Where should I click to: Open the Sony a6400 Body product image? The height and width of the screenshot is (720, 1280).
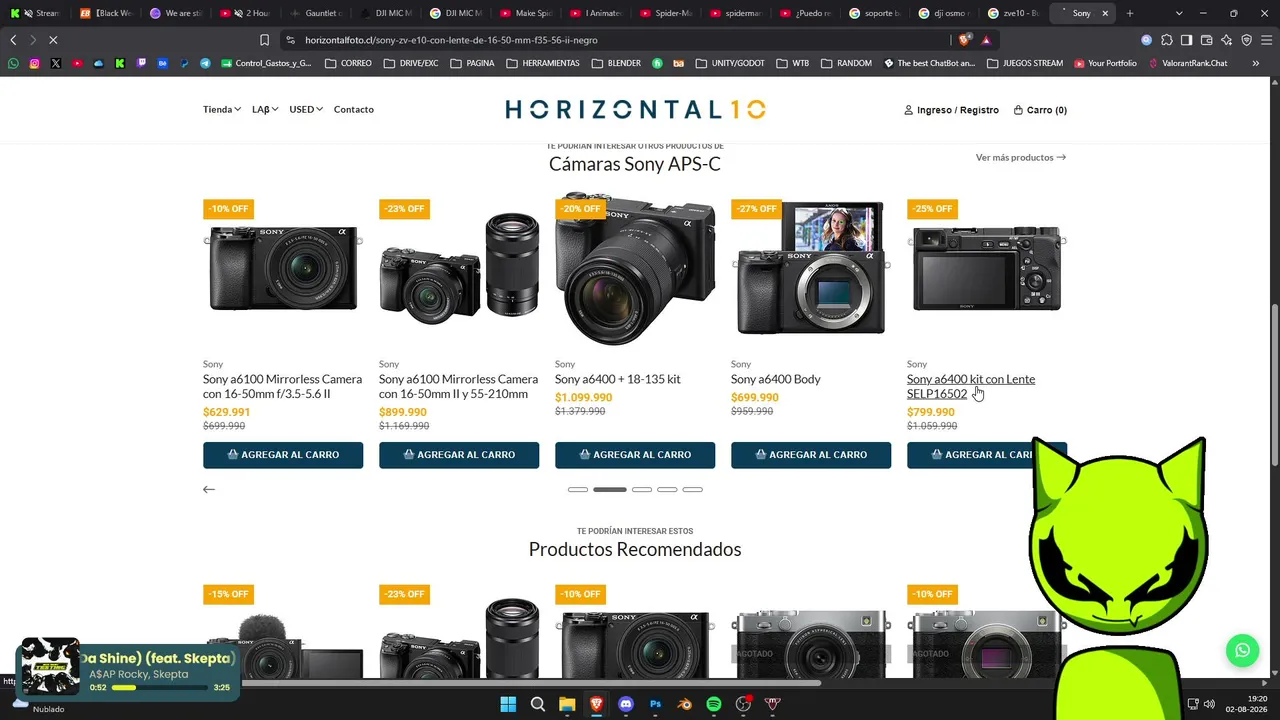pos(811,269)
